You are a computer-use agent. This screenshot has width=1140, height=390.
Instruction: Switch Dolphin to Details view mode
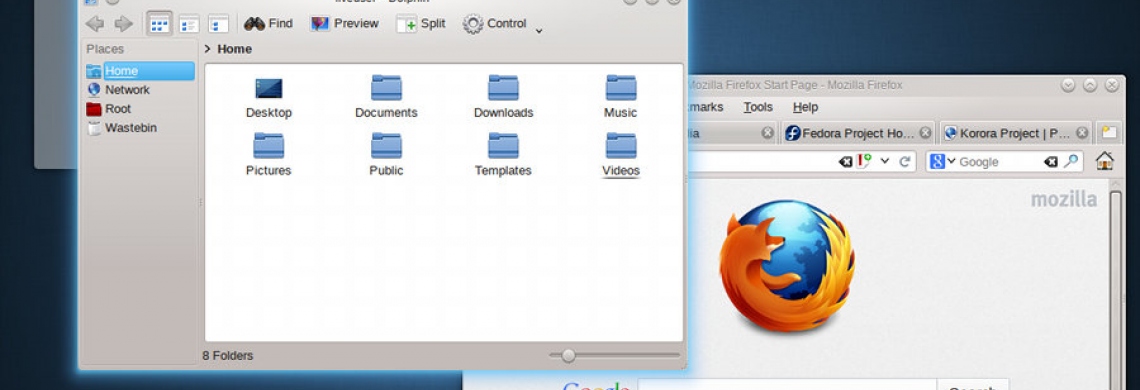coord(218,25)
